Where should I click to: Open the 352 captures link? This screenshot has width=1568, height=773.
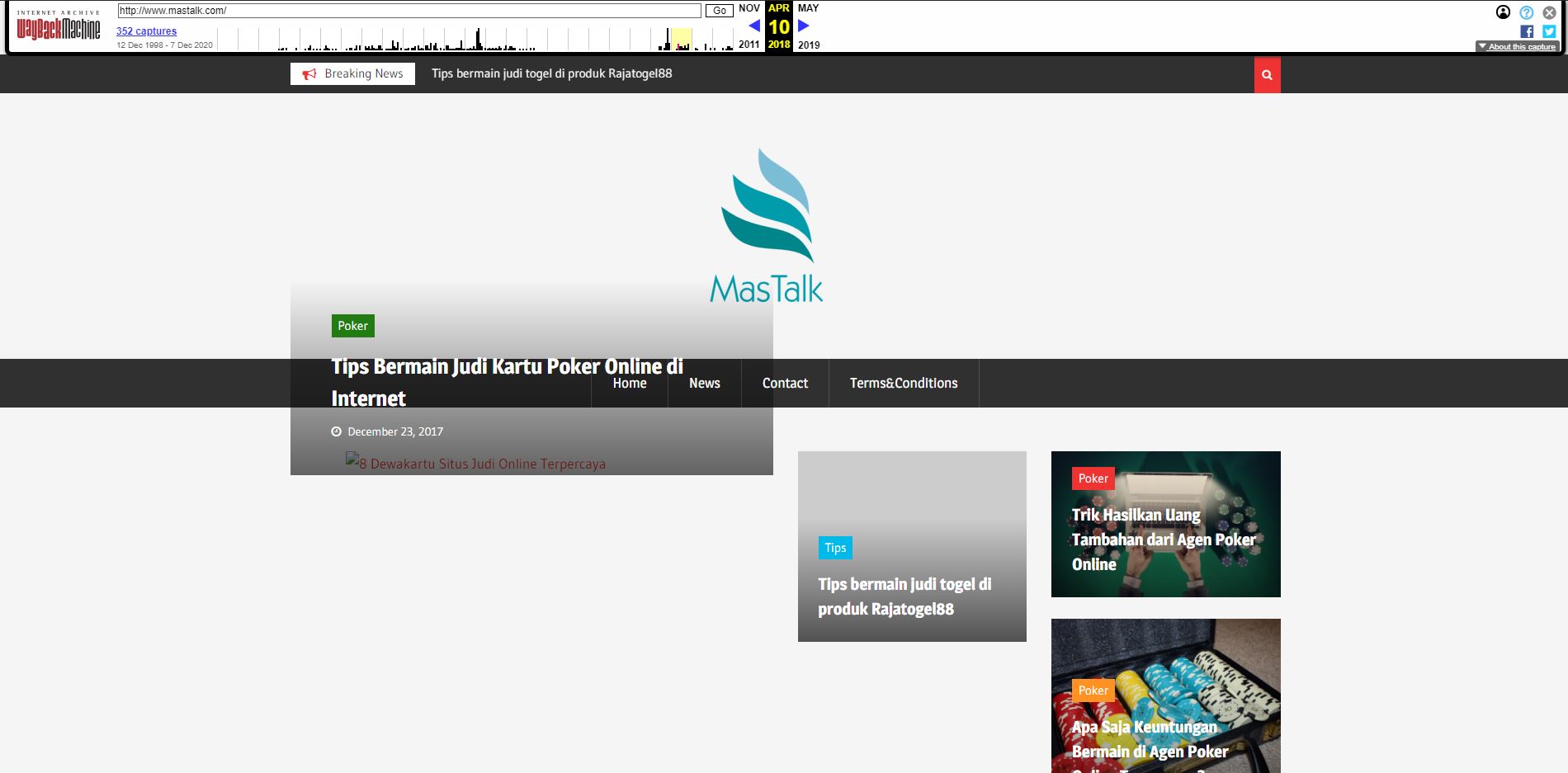pyautogui.click(x=146, y=31)
